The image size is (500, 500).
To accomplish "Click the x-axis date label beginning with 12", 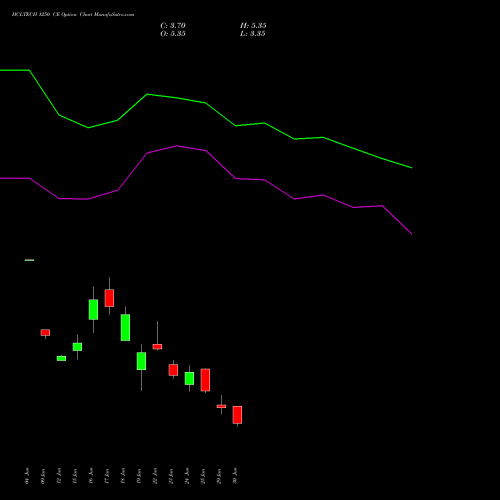I will (59, 476).
